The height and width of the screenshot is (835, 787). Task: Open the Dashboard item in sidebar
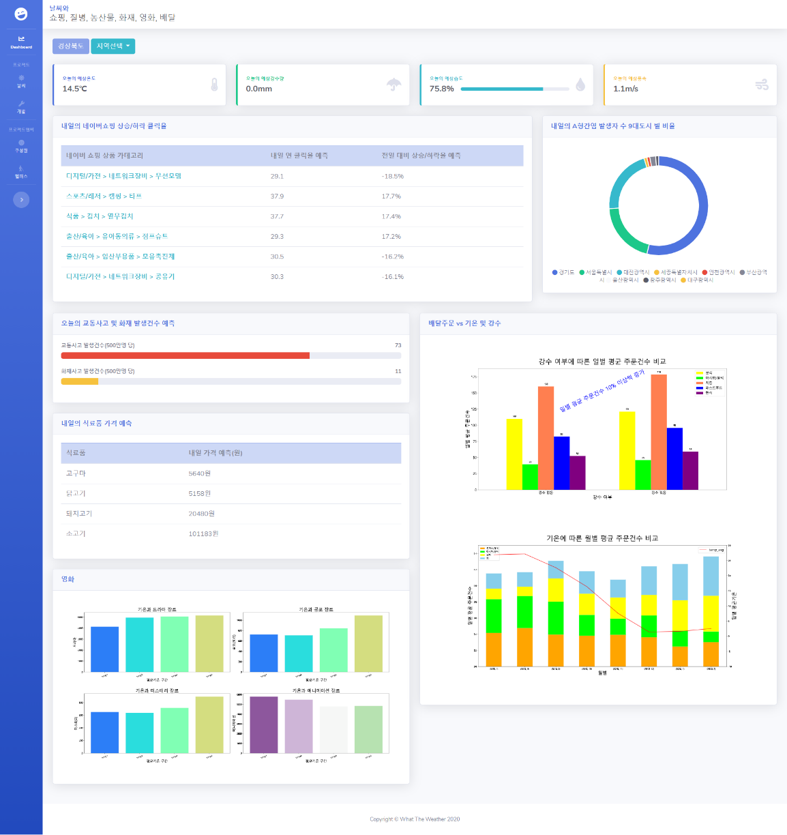click(x=21, y=42)
